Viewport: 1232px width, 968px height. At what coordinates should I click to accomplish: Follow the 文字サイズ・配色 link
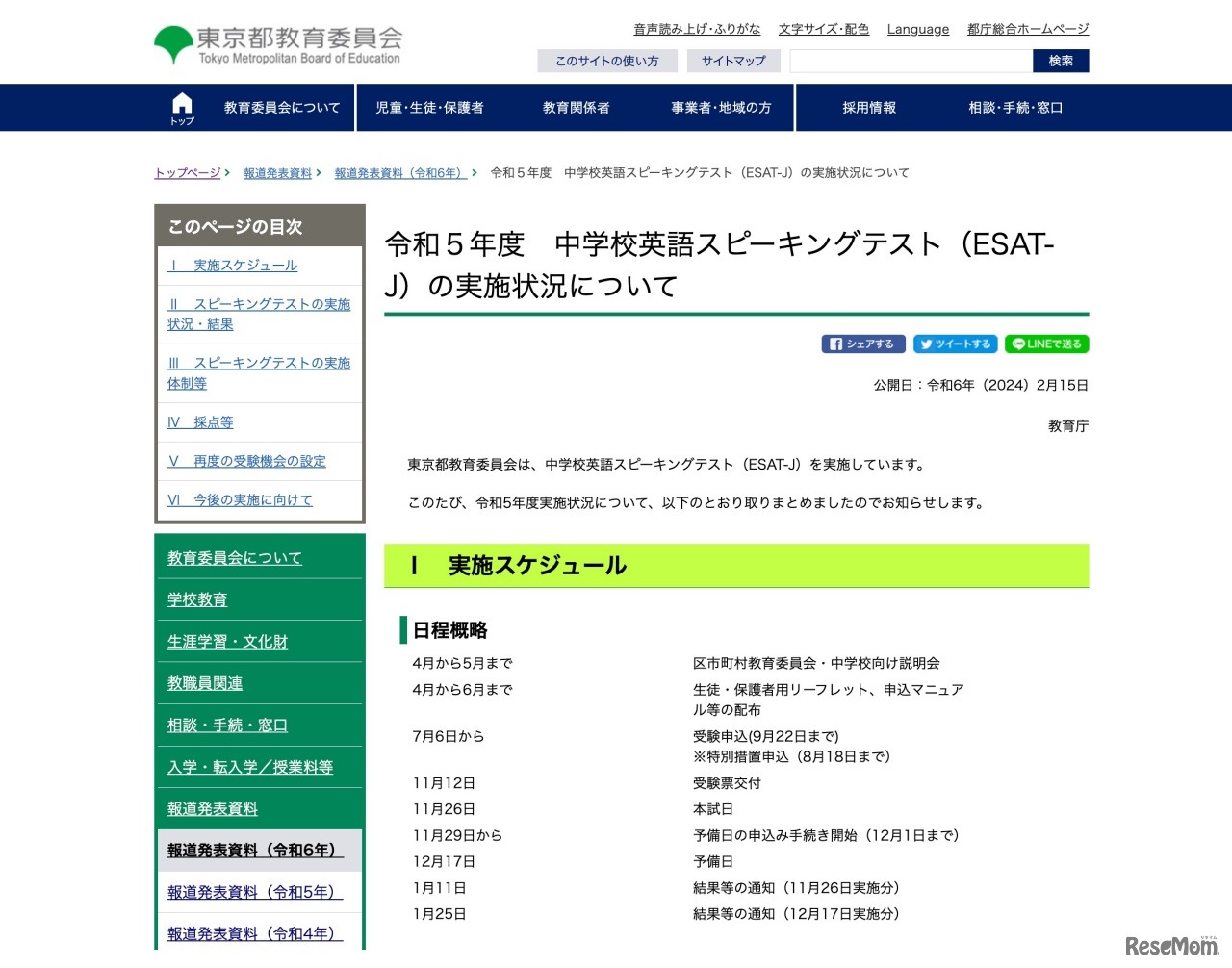coord(823,29)
